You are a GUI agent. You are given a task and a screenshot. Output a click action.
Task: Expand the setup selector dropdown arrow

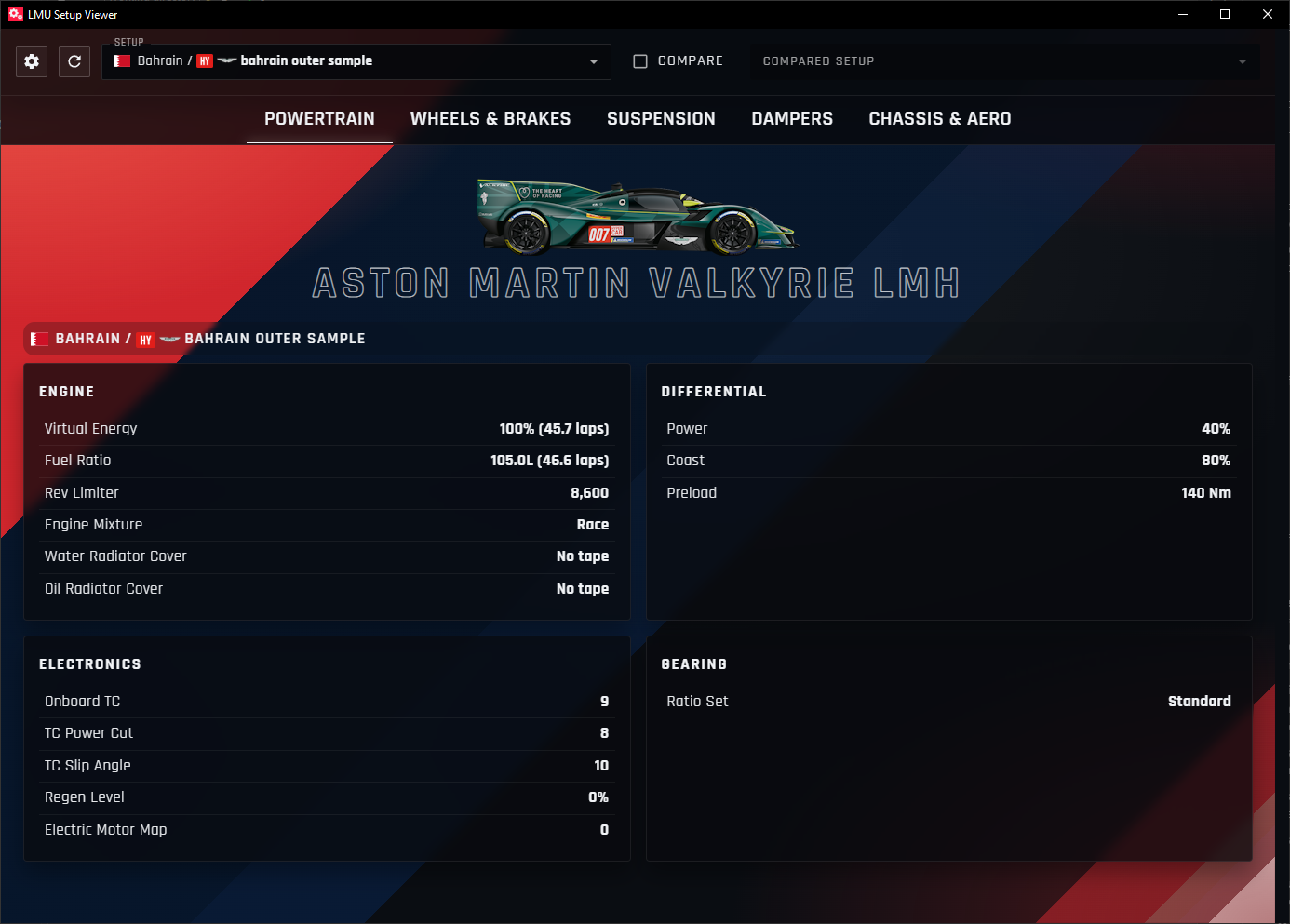click(593, 61)
